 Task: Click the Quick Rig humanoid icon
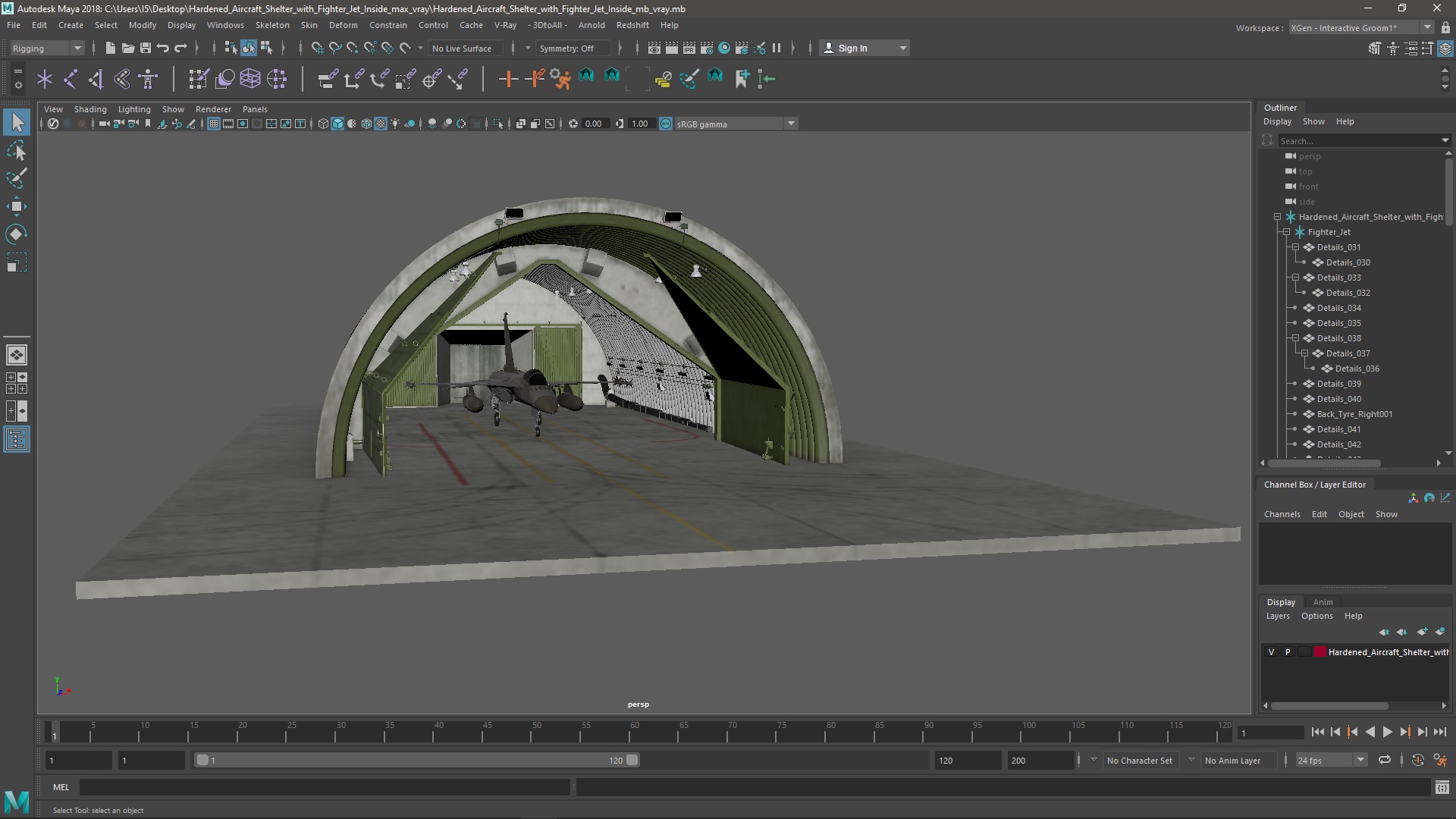tap(148, 78)
